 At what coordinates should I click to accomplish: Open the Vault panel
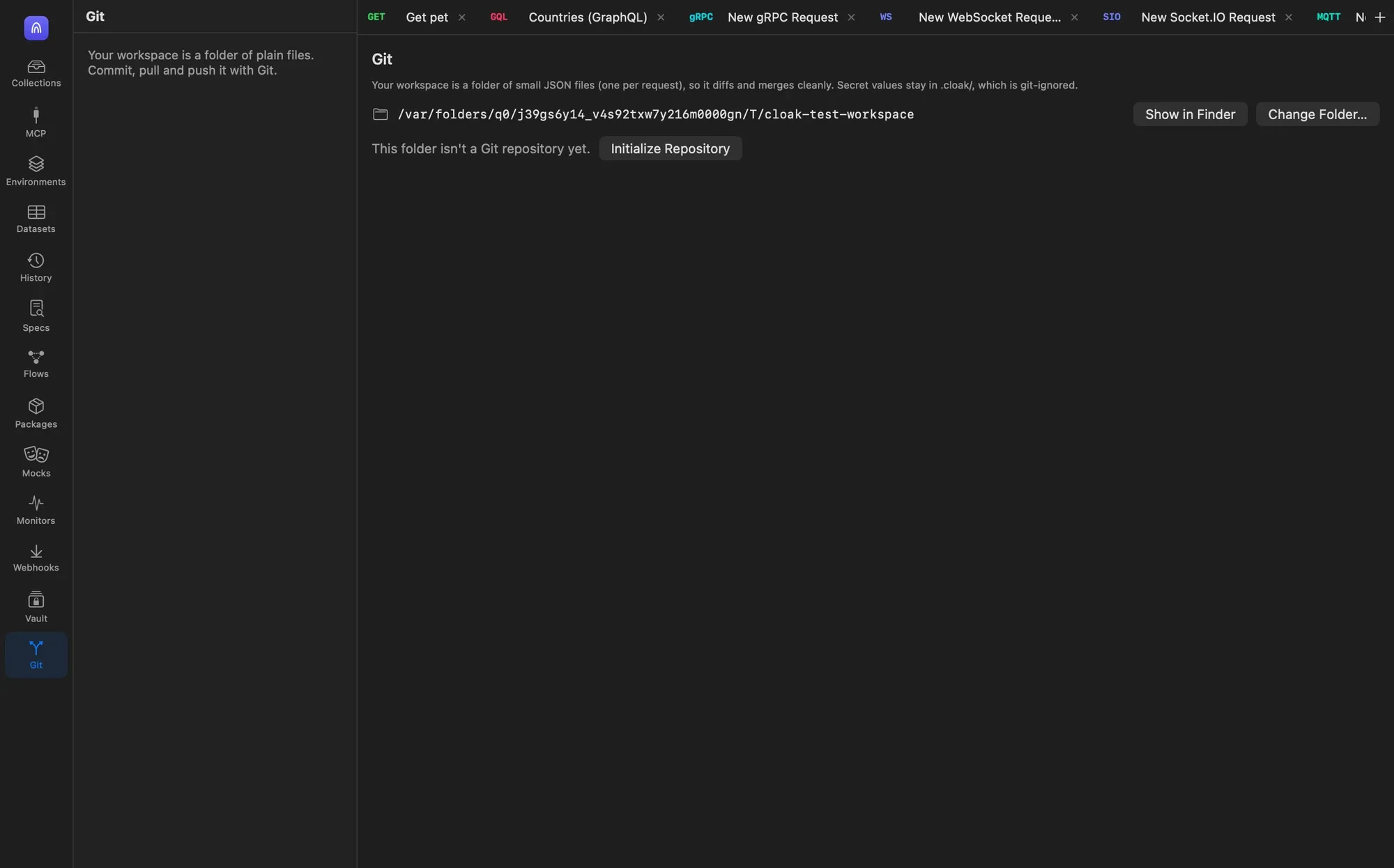(36, 607)
